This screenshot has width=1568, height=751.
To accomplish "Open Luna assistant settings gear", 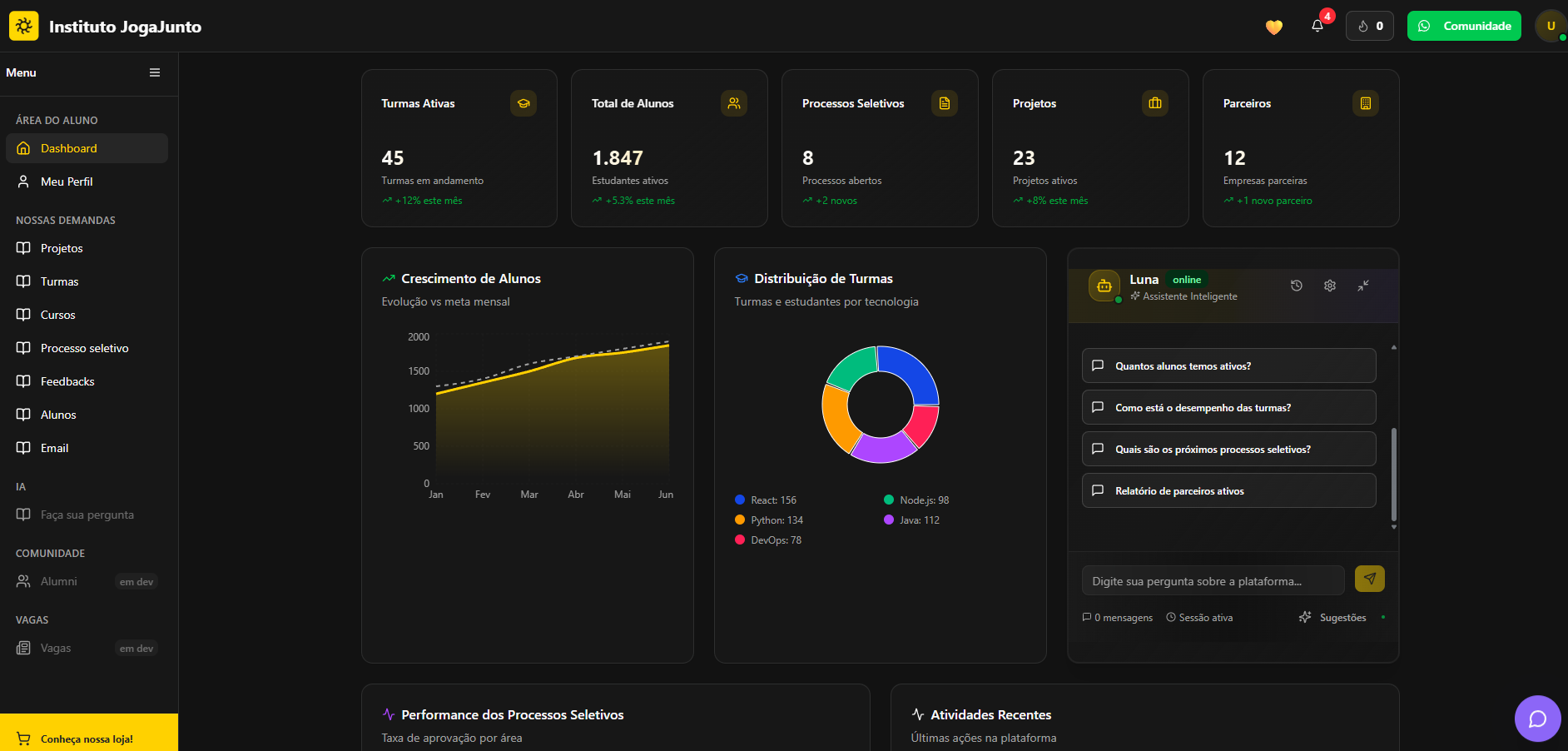I will point(1330,286).
